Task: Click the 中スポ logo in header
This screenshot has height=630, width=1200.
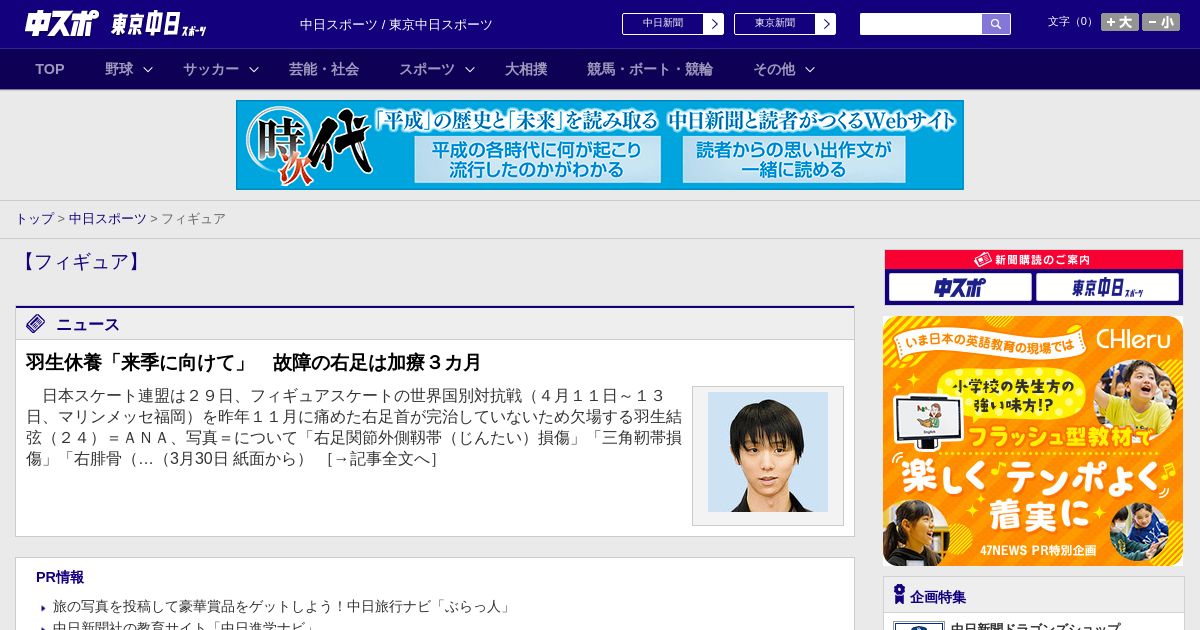Action: (62, 24)
